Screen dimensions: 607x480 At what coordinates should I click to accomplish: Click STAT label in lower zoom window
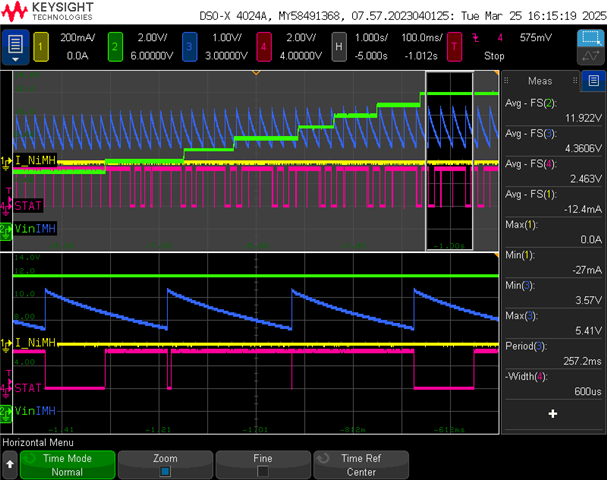tap(27, 388)
